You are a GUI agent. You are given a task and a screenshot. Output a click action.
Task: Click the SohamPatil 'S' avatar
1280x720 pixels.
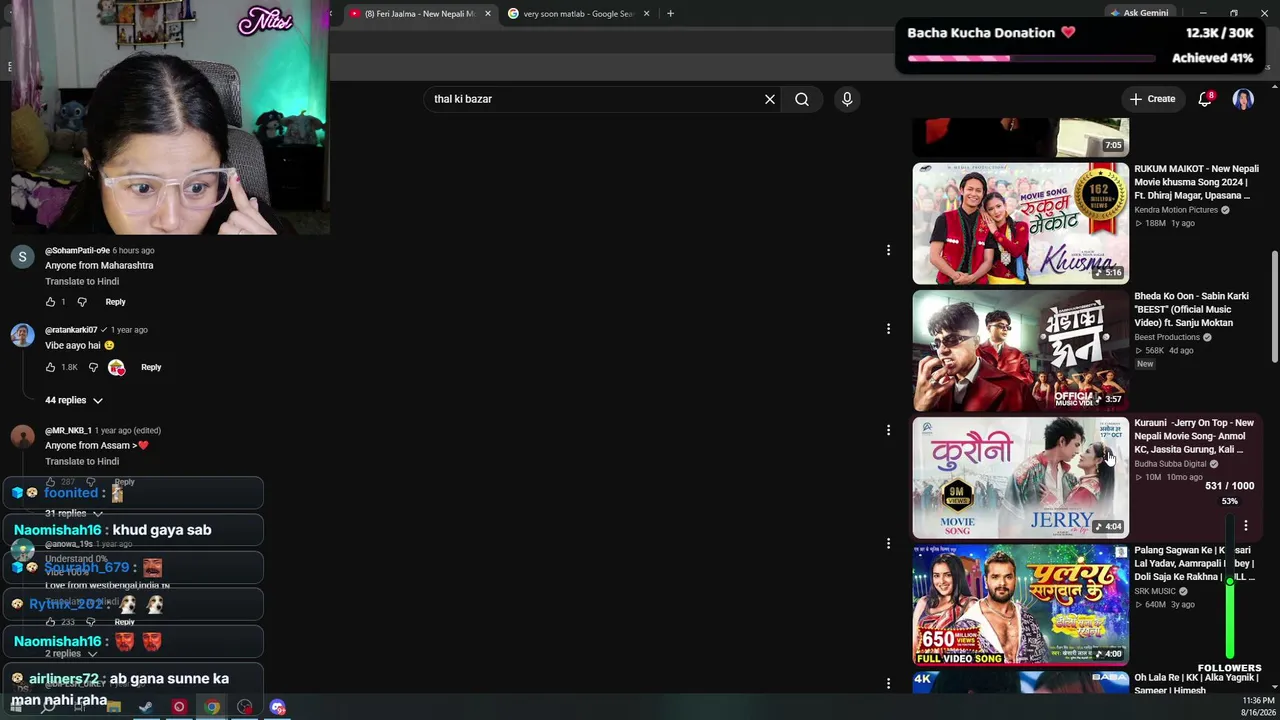23,257
